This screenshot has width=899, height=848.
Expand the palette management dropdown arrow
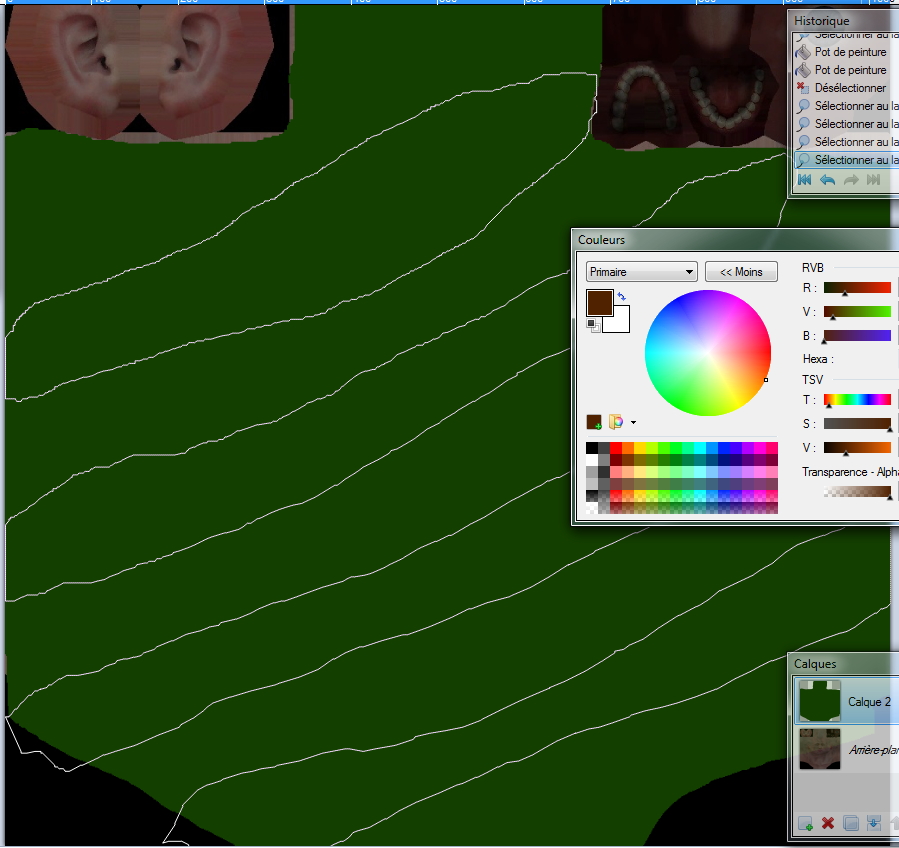click(x=633, y=423)
